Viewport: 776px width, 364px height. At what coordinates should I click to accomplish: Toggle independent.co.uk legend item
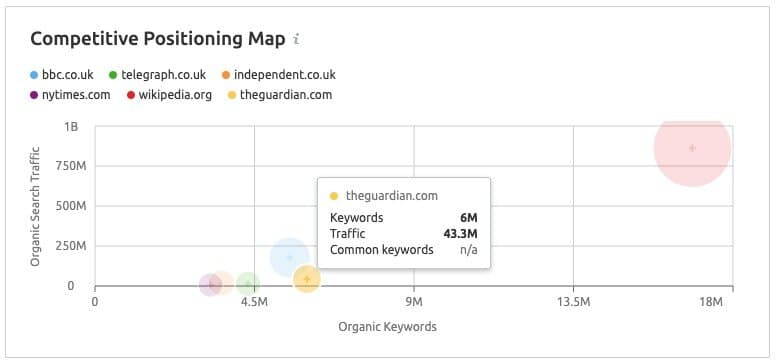(279, 75)
